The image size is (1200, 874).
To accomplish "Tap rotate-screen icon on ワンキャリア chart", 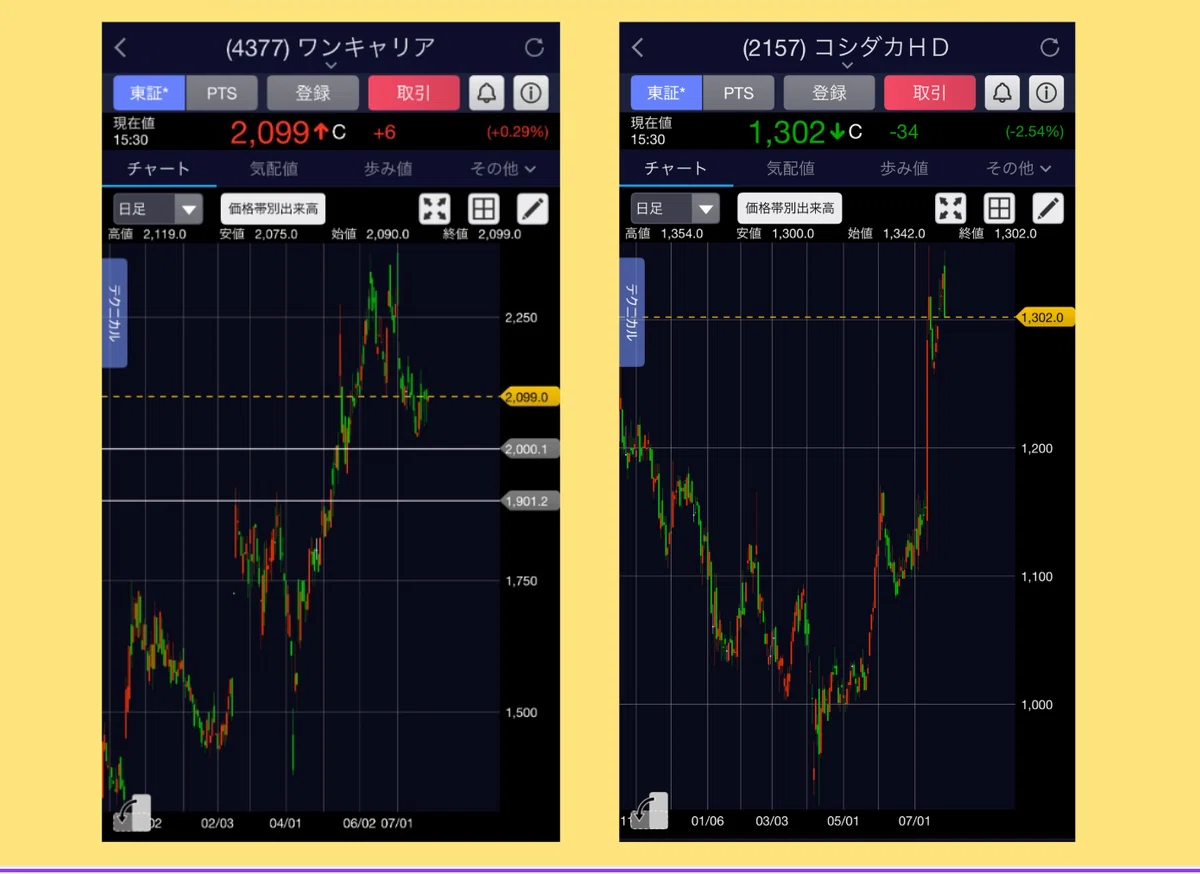I will click(133, 813).
